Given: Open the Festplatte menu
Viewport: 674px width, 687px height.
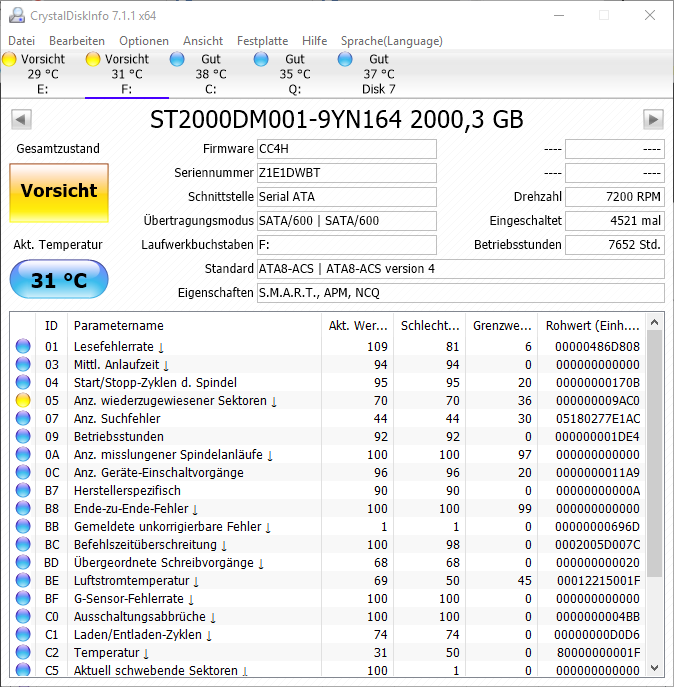Looking at the screenshot, I should (263, 41).
